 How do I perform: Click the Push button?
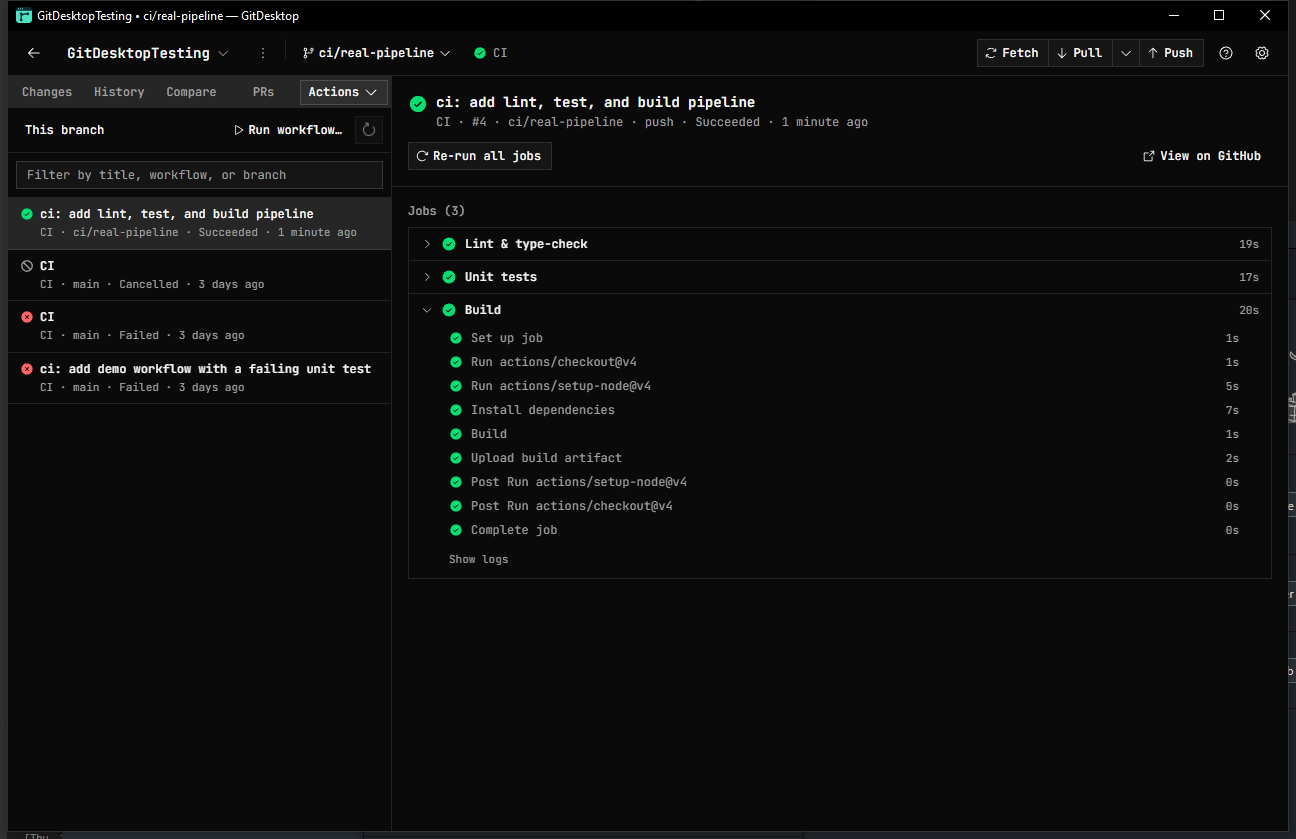point(1171,53)
